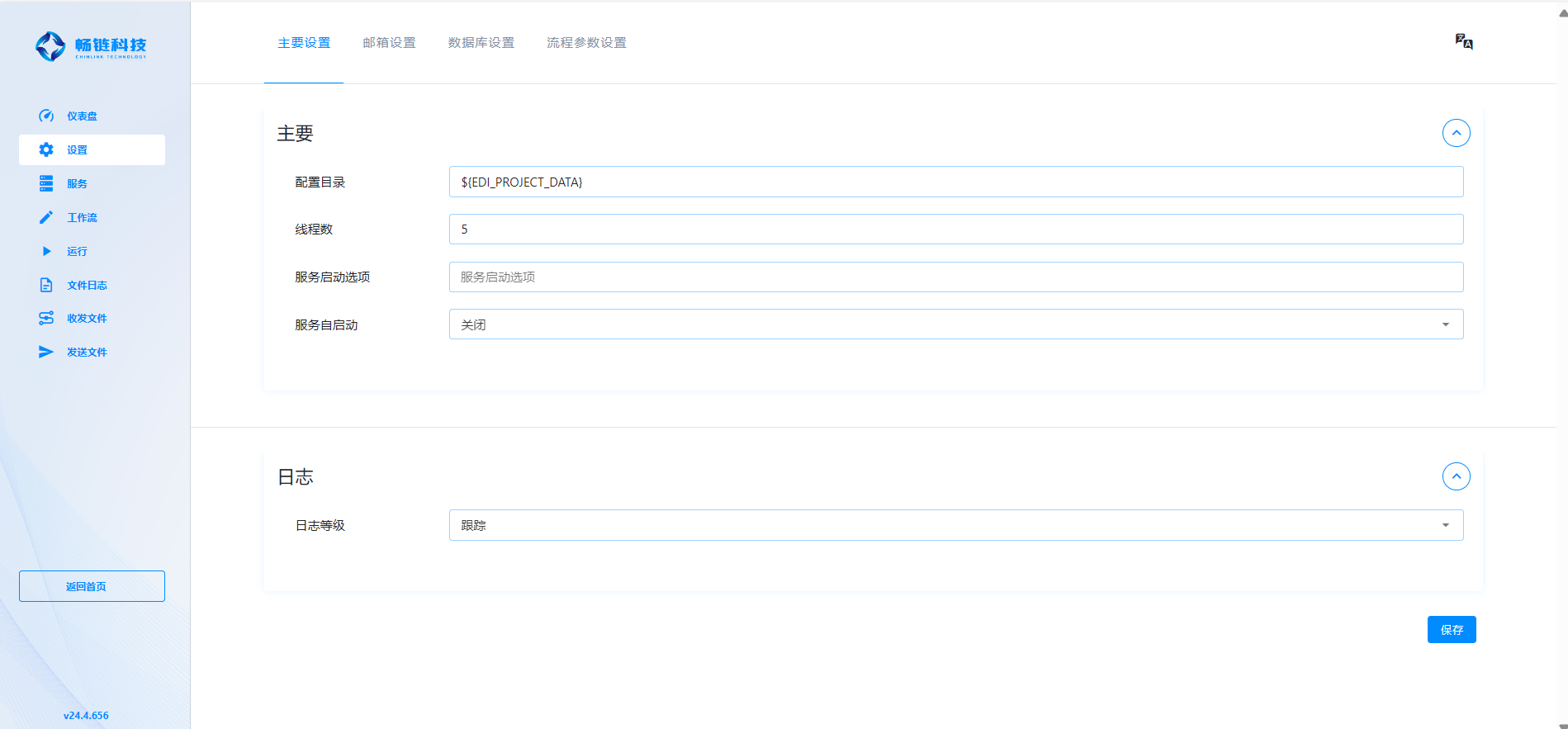
Task: Switch to the 数据库设置 tab
Action: pos(481,43)
